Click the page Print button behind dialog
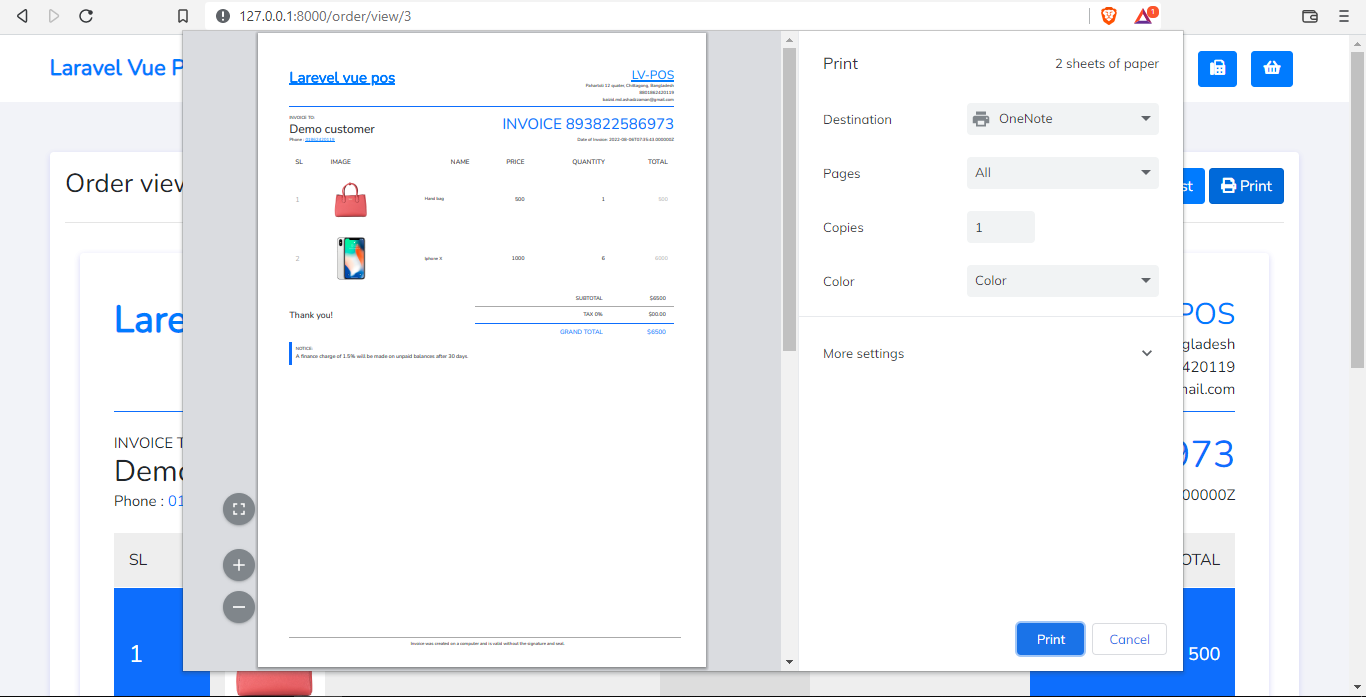 click(1246, 186)
